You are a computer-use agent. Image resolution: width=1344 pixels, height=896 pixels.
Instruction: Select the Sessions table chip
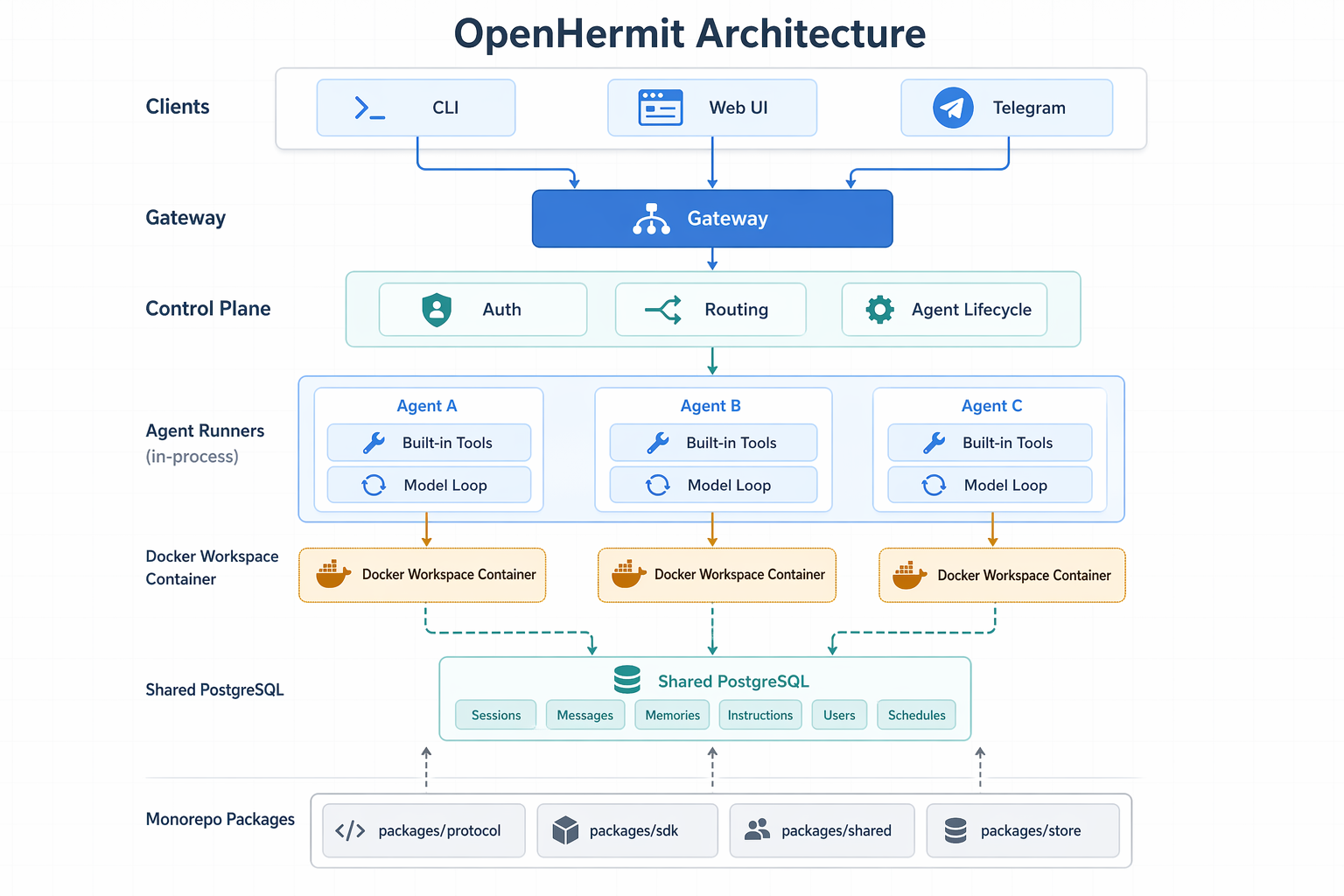pos(496,715)
